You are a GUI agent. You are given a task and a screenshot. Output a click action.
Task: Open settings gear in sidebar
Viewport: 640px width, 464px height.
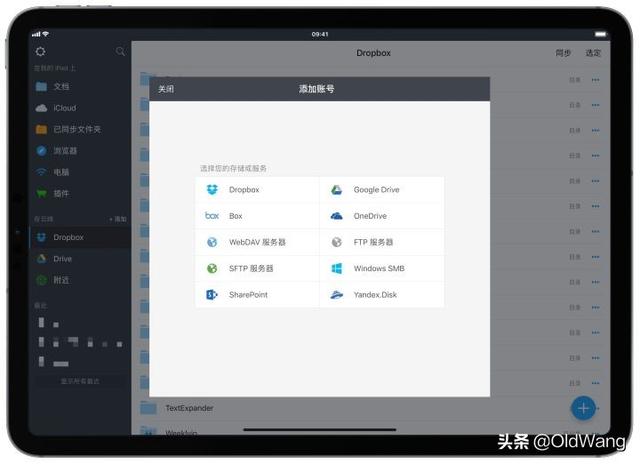pyautogui.click(x=40, y=52)
